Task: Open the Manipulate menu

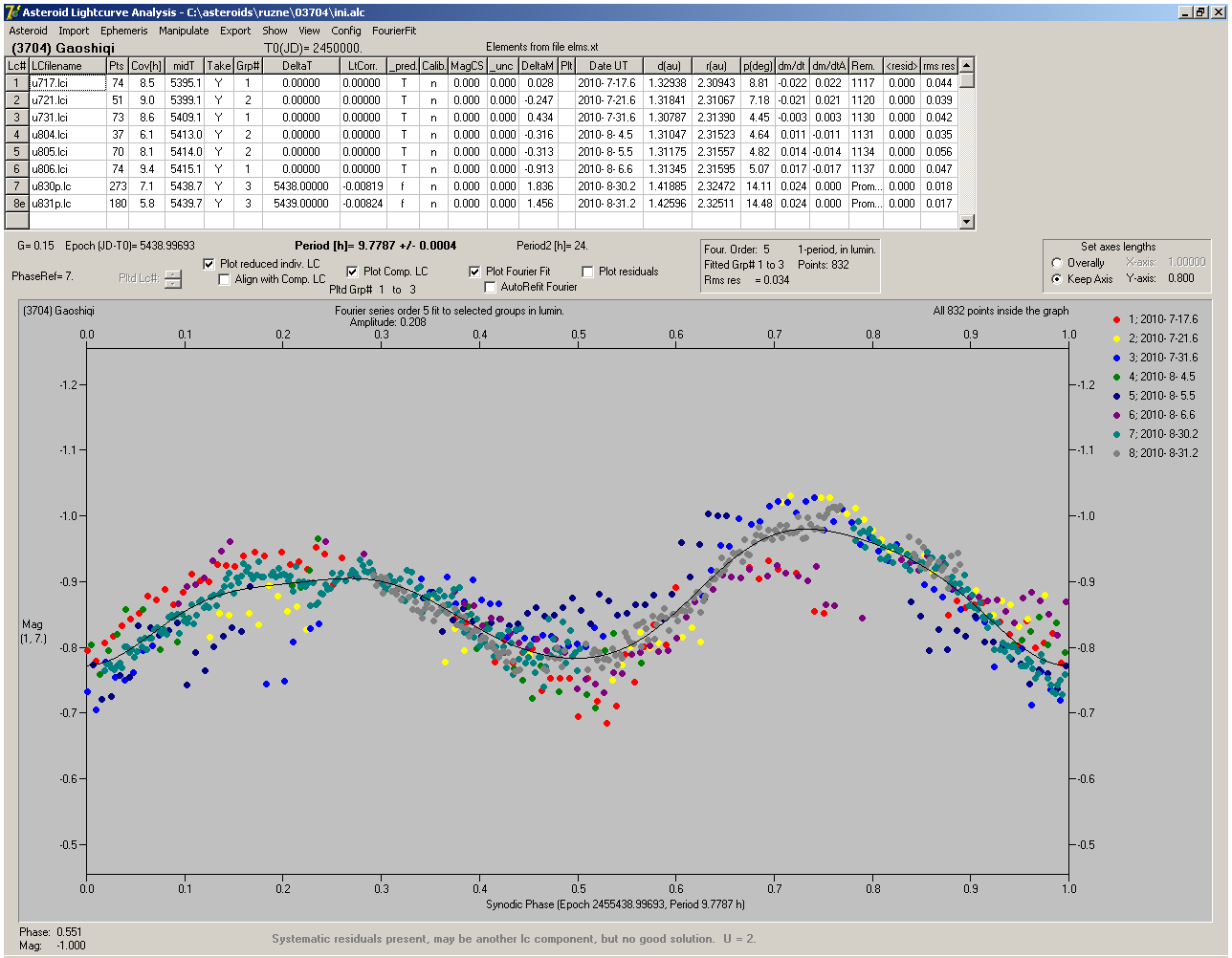Action: [184, 31]
